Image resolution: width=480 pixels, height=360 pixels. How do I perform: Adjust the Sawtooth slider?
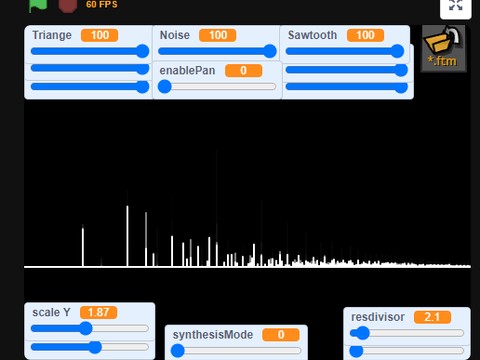click(345, 51)
